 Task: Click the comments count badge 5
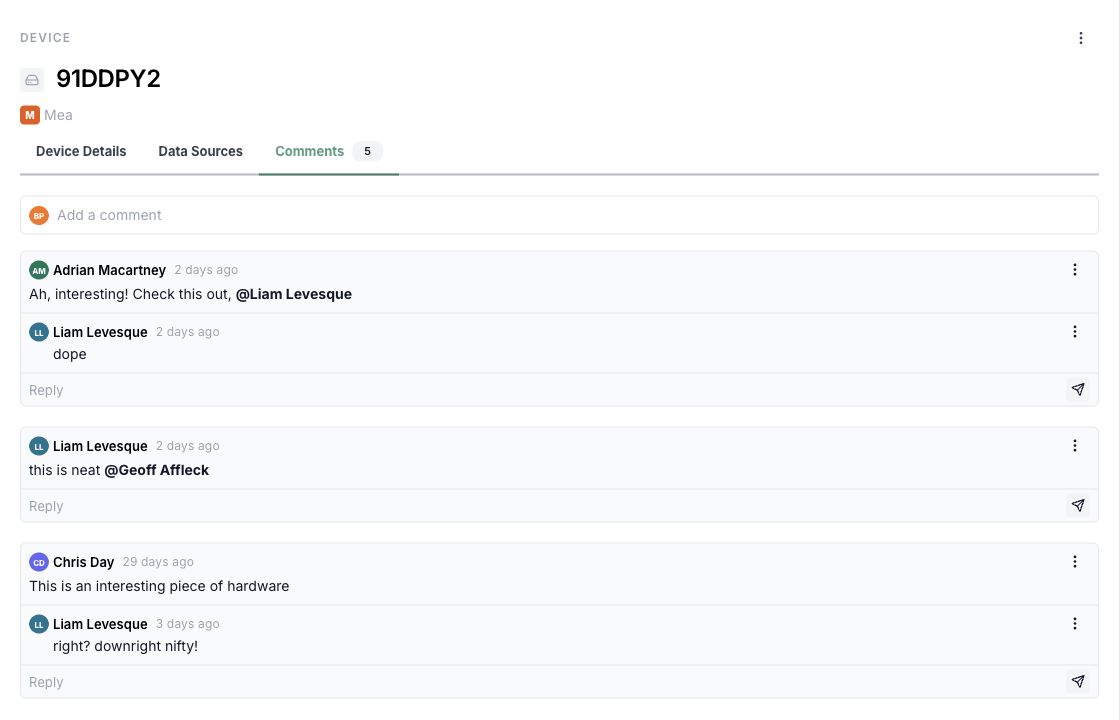point(367,151)
